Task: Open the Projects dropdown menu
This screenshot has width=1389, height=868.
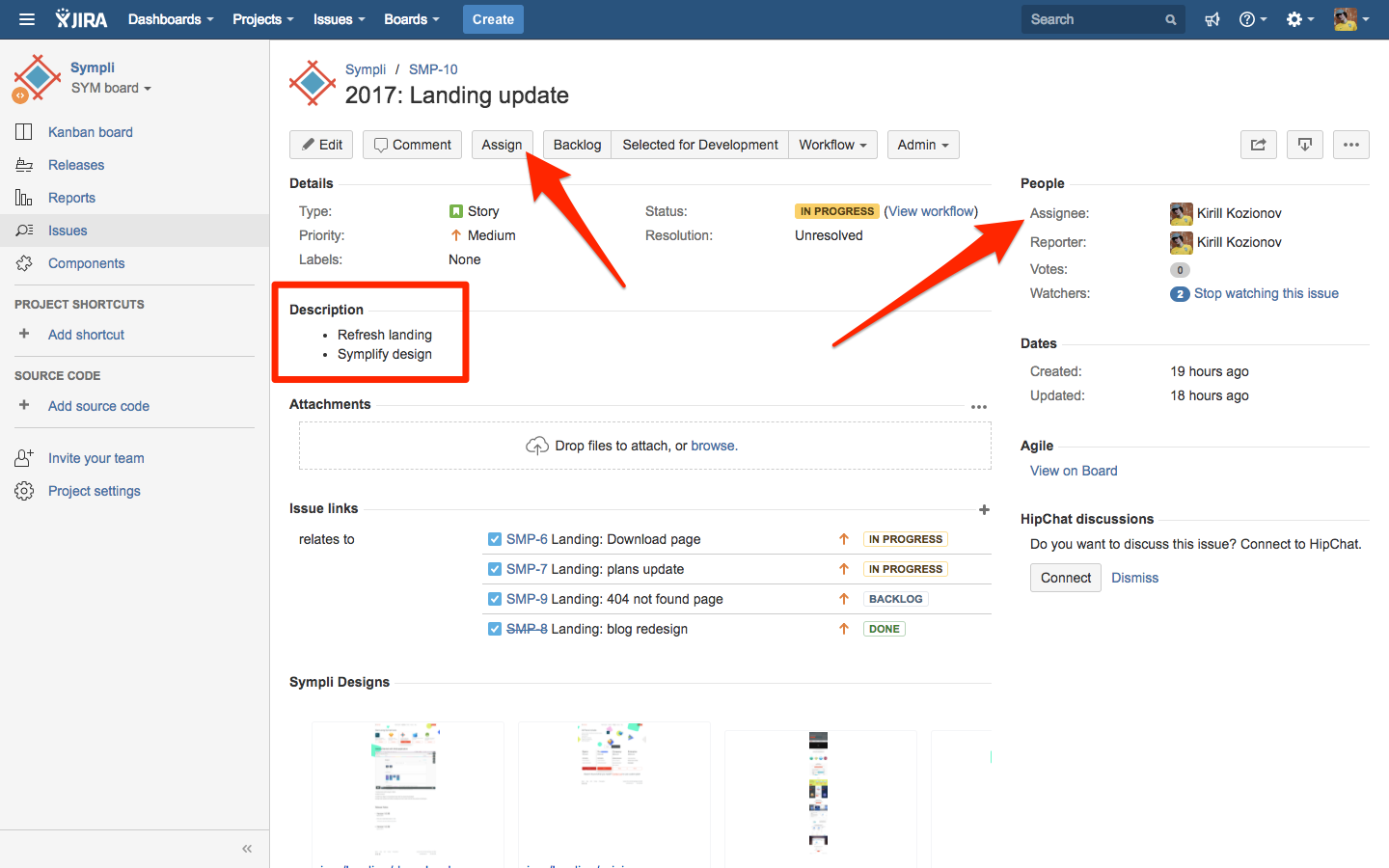Action: tap(263, 19)
